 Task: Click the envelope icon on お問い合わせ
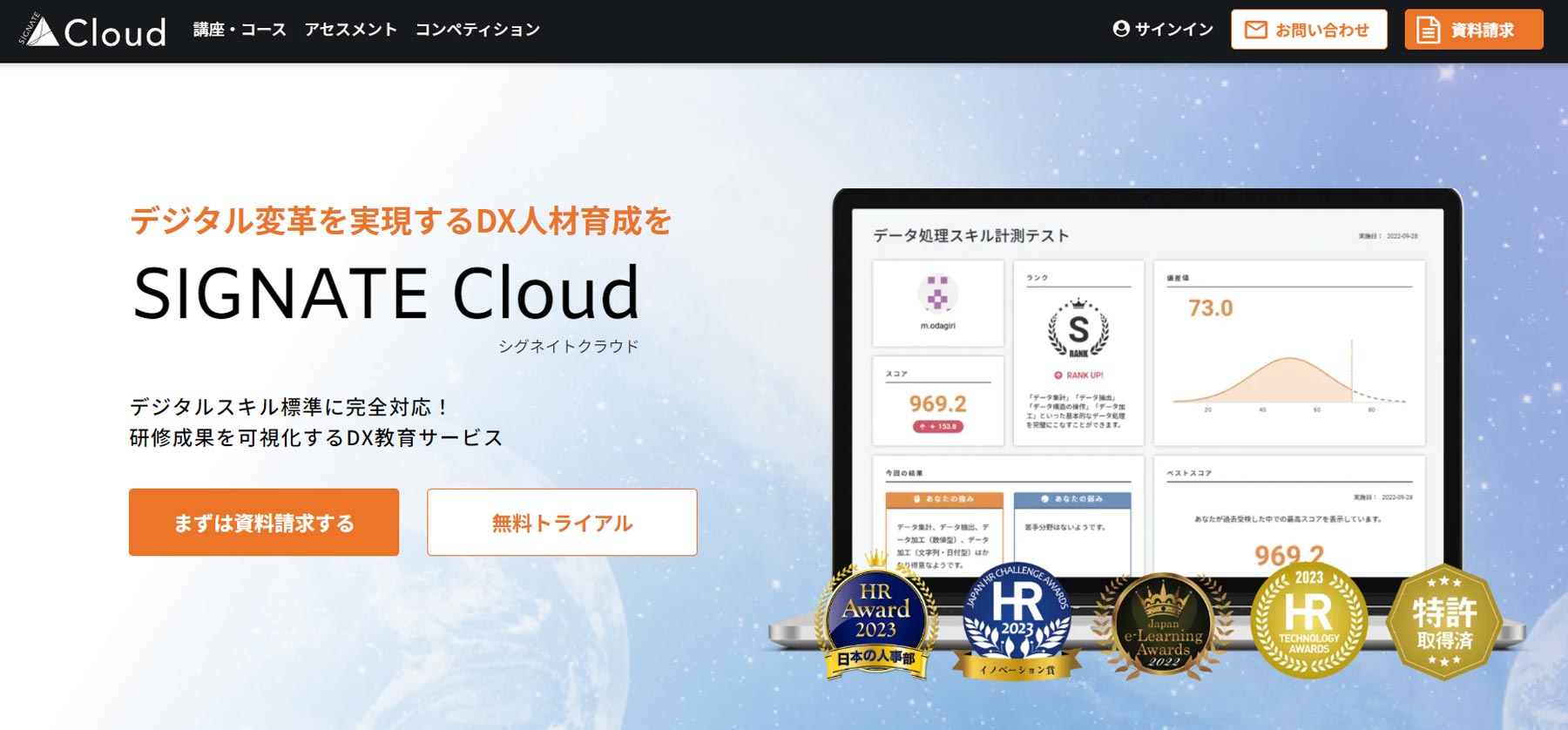click(1256, 30)
